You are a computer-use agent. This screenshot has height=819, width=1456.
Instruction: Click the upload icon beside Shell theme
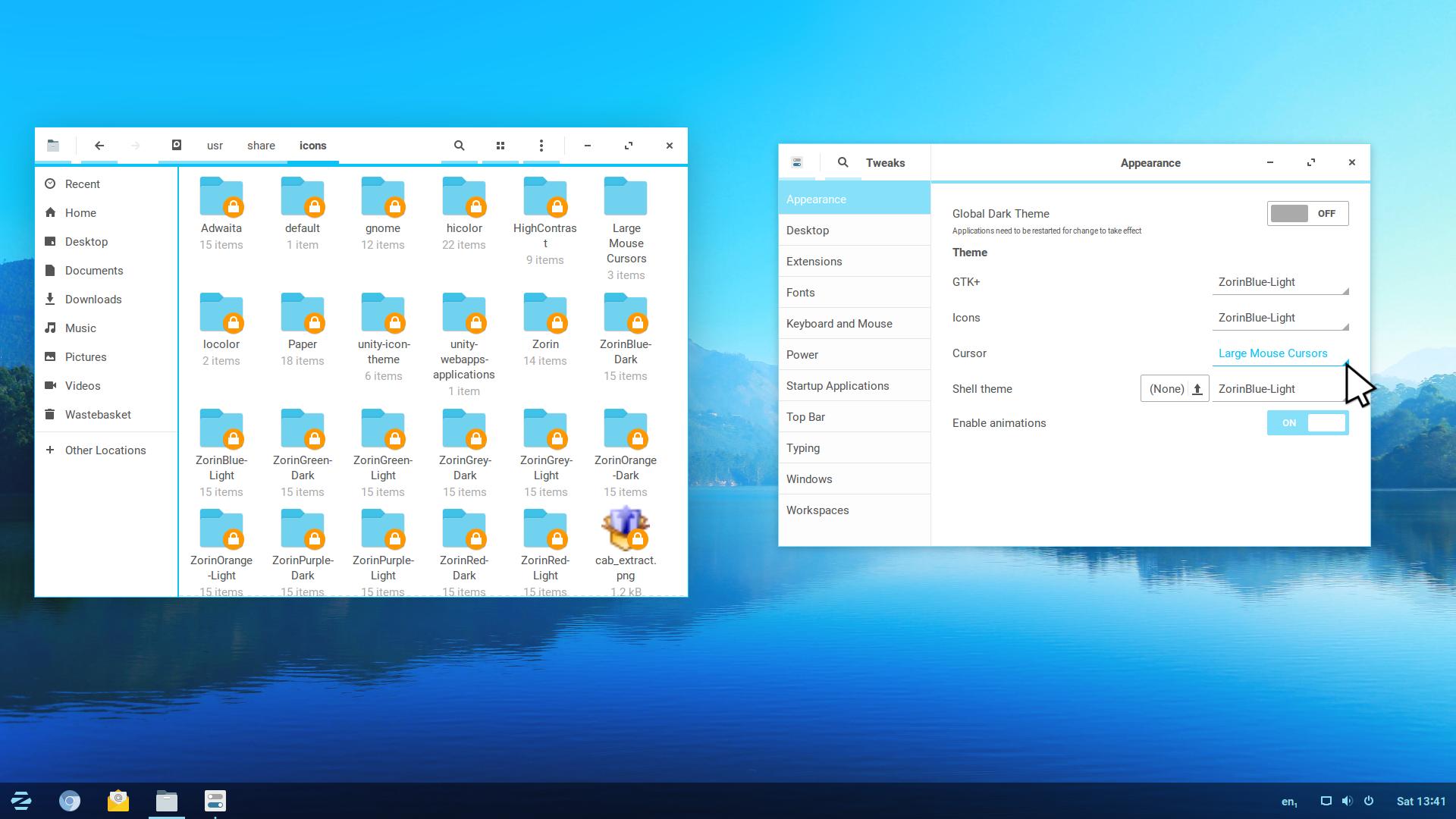click(x=1197, y=389)
